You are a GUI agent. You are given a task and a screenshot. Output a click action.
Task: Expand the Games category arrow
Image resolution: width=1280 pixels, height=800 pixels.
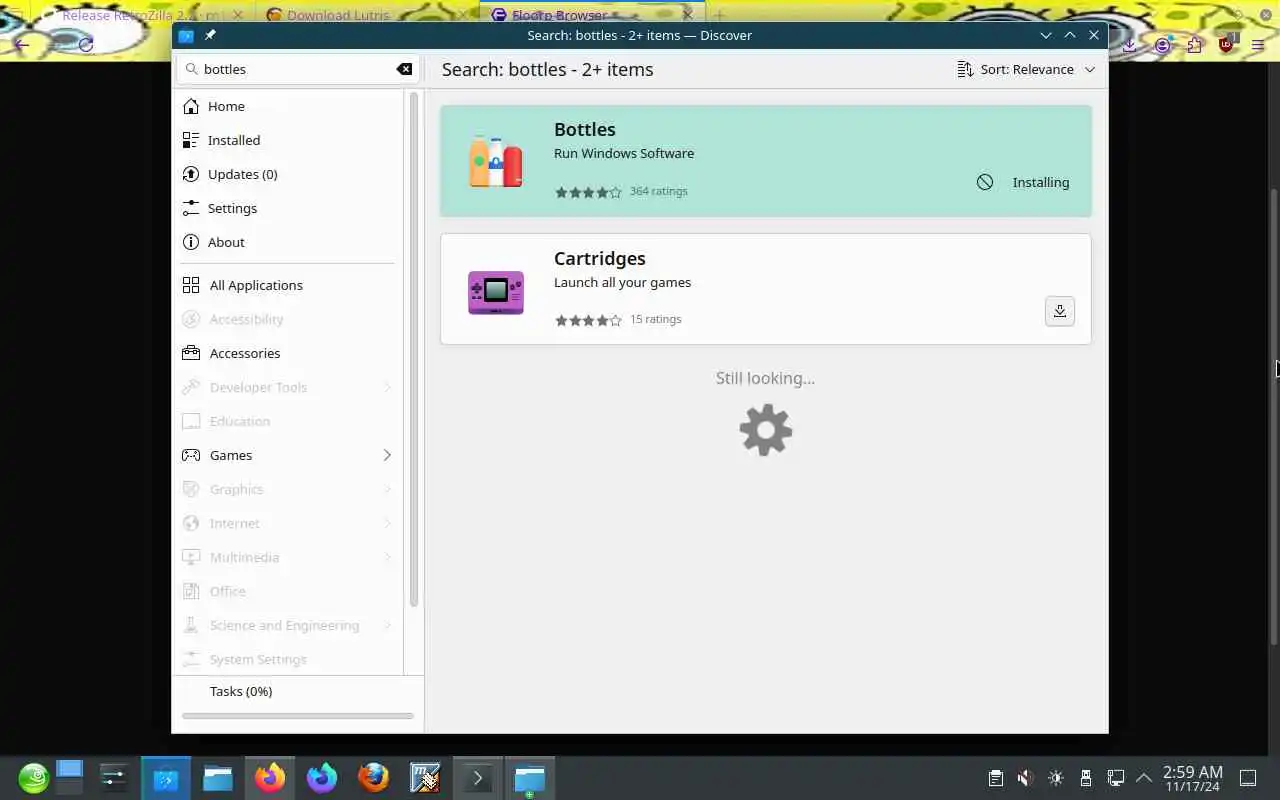387,455
